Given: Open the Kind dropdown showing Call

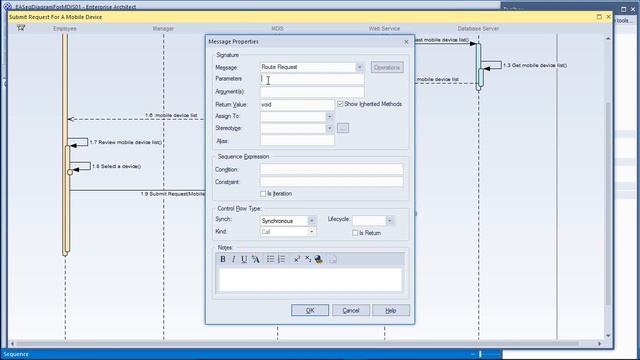Looking at the screenshot, I should [311, 232].
